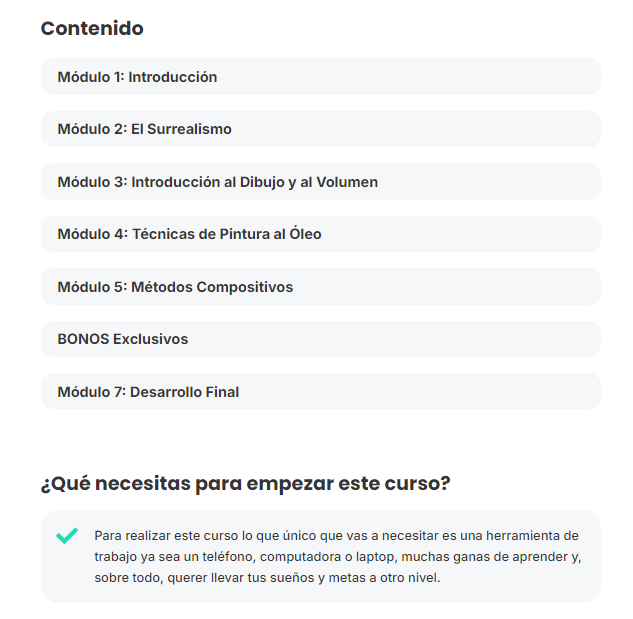Click the line starting "trabajo ya sea un teléfono"
Viewport: 633px width, 619px height.
(x=338, y=557)
